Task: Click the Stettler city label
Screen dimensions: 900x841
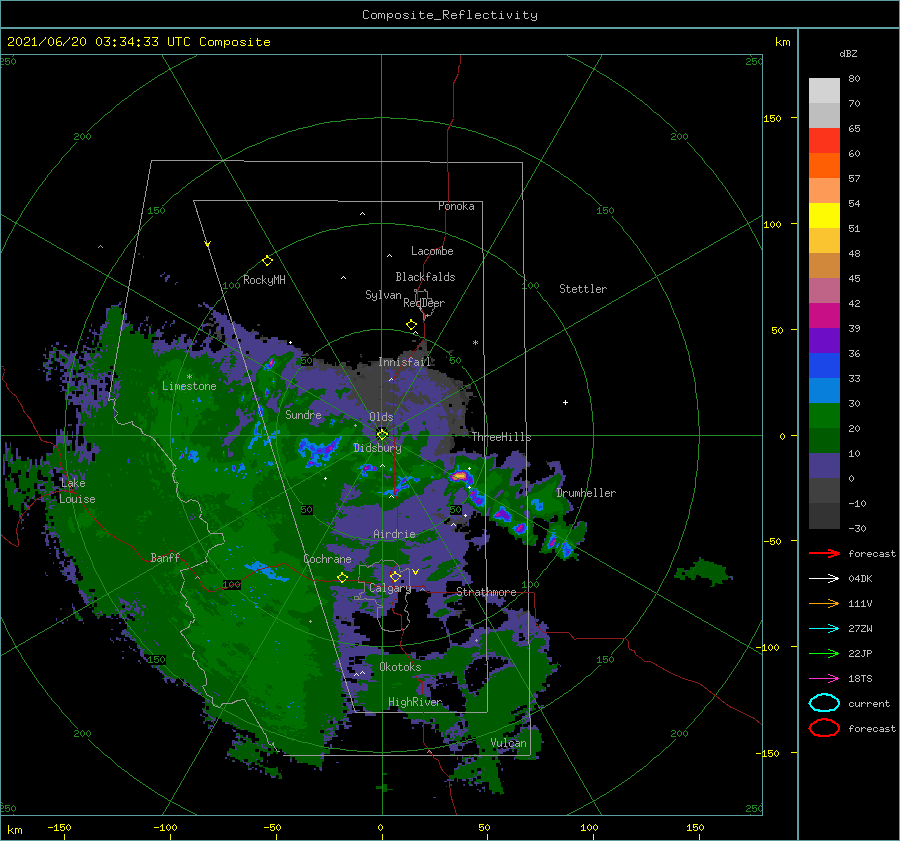Action: [x=583, y=289]
